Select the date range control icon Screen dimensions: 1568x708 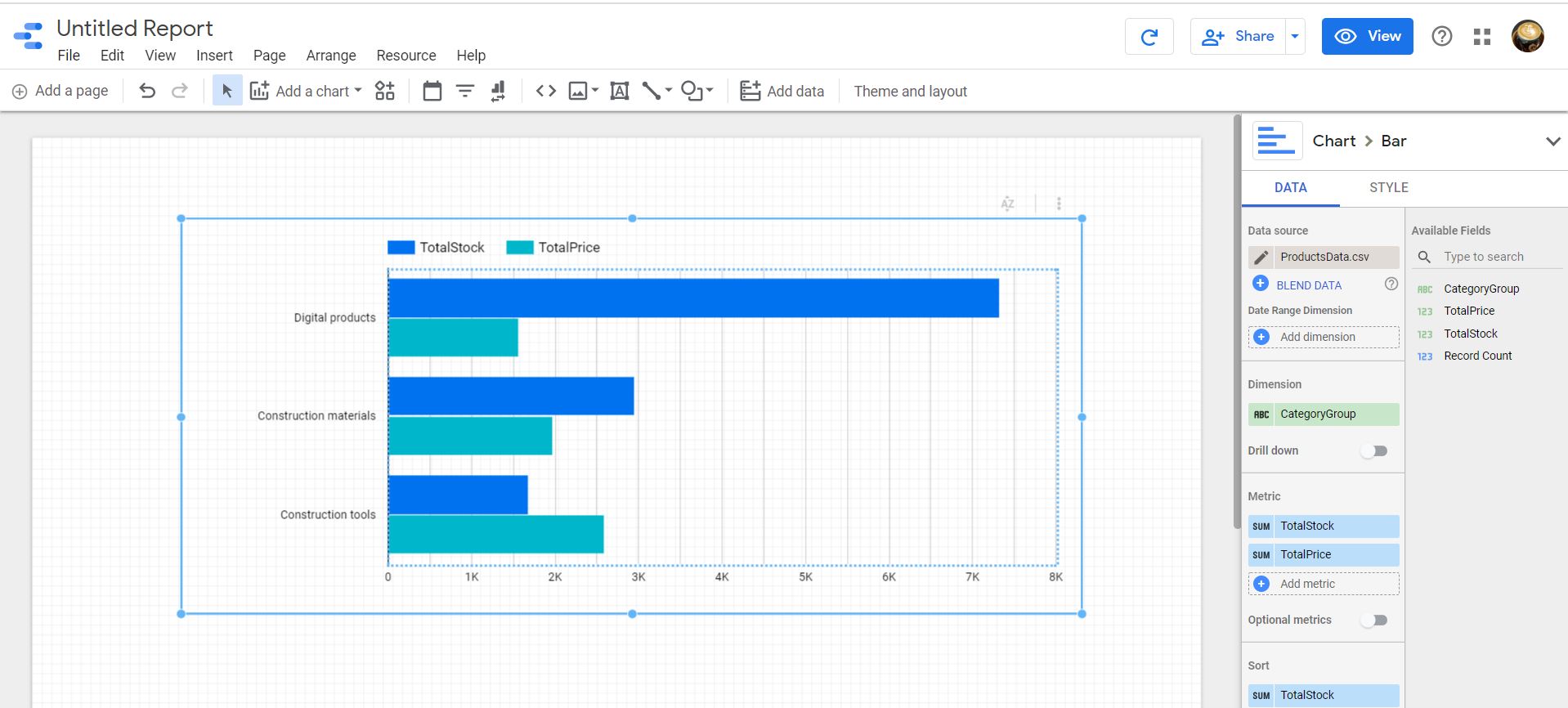pos(432,91)
